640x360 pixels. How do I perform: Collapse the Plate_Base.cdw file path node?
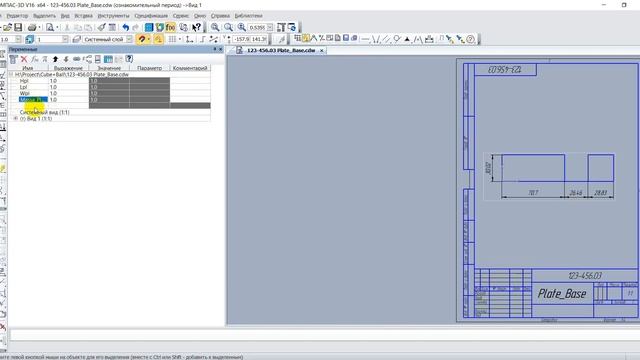(11, 75)
